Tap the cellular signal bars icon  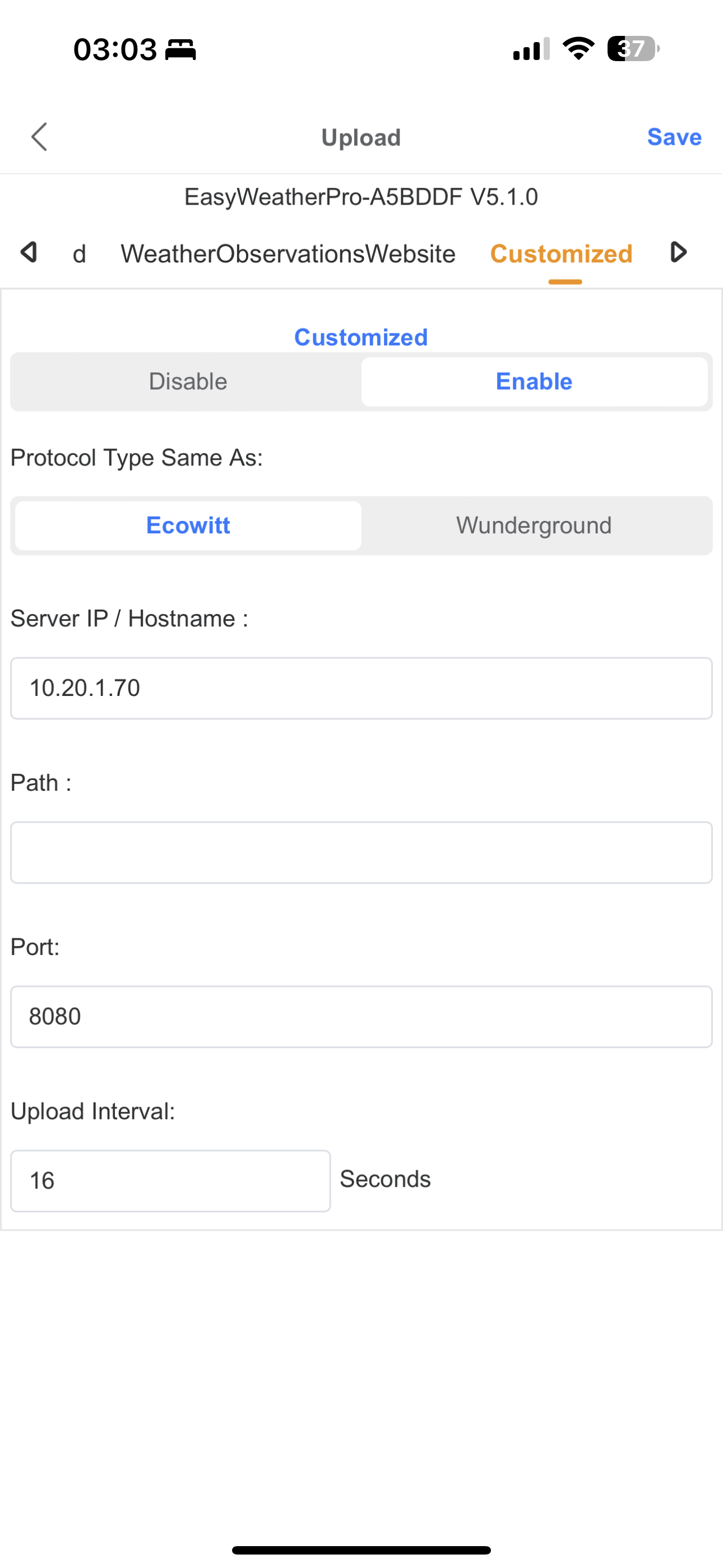[x=531, y=49]
